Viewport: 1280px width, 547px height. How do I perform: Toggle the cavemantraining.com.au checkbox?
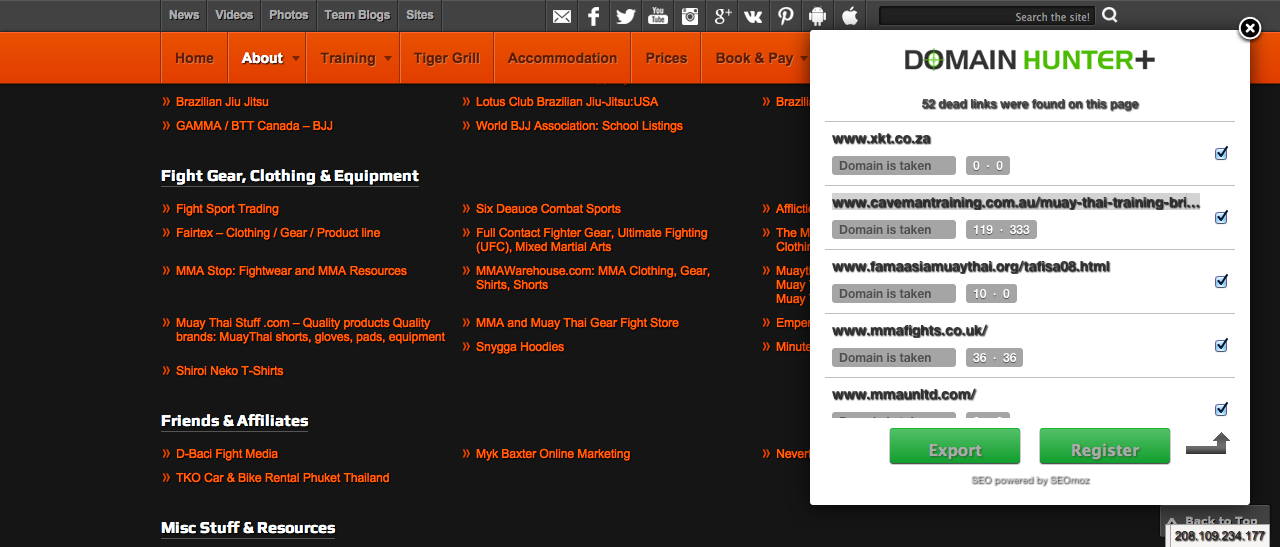pos(1221,218)
